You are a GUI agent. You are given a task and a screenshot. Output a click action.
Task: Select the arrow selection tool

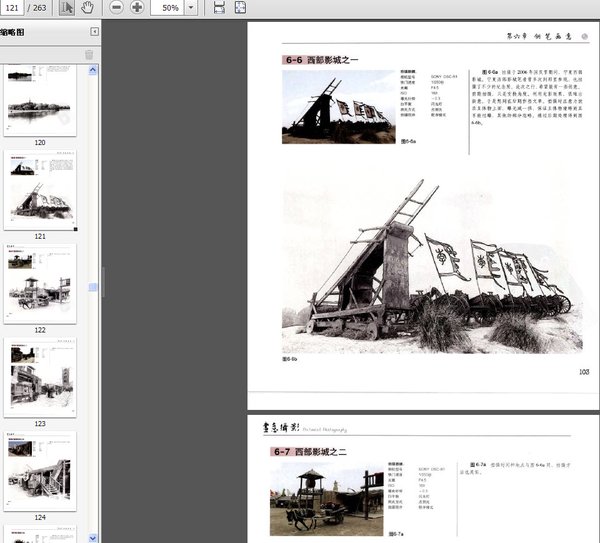click(x=66, y=8)
